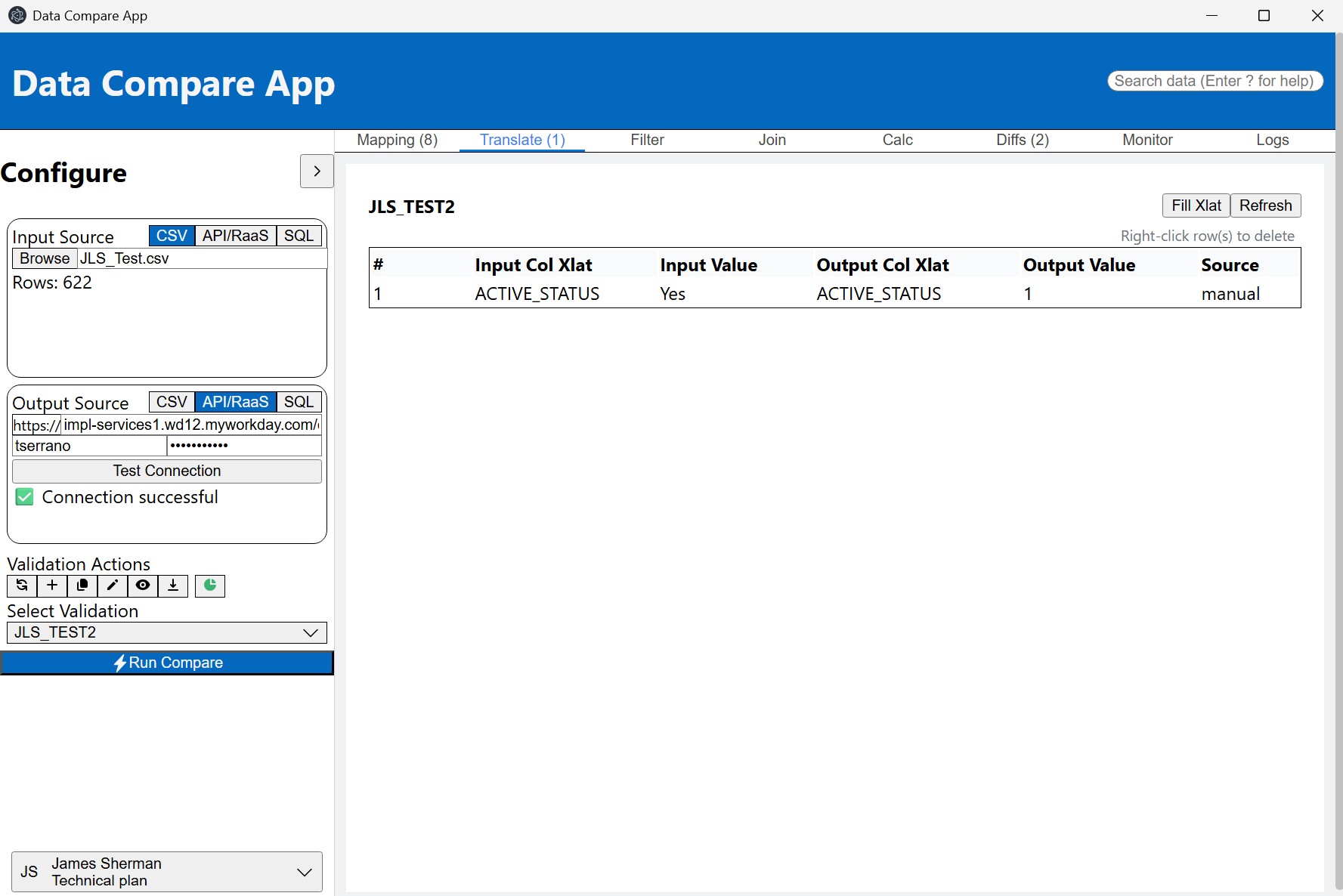
Task: Click the Fill Xlat button
Action: pos(1196,205)
